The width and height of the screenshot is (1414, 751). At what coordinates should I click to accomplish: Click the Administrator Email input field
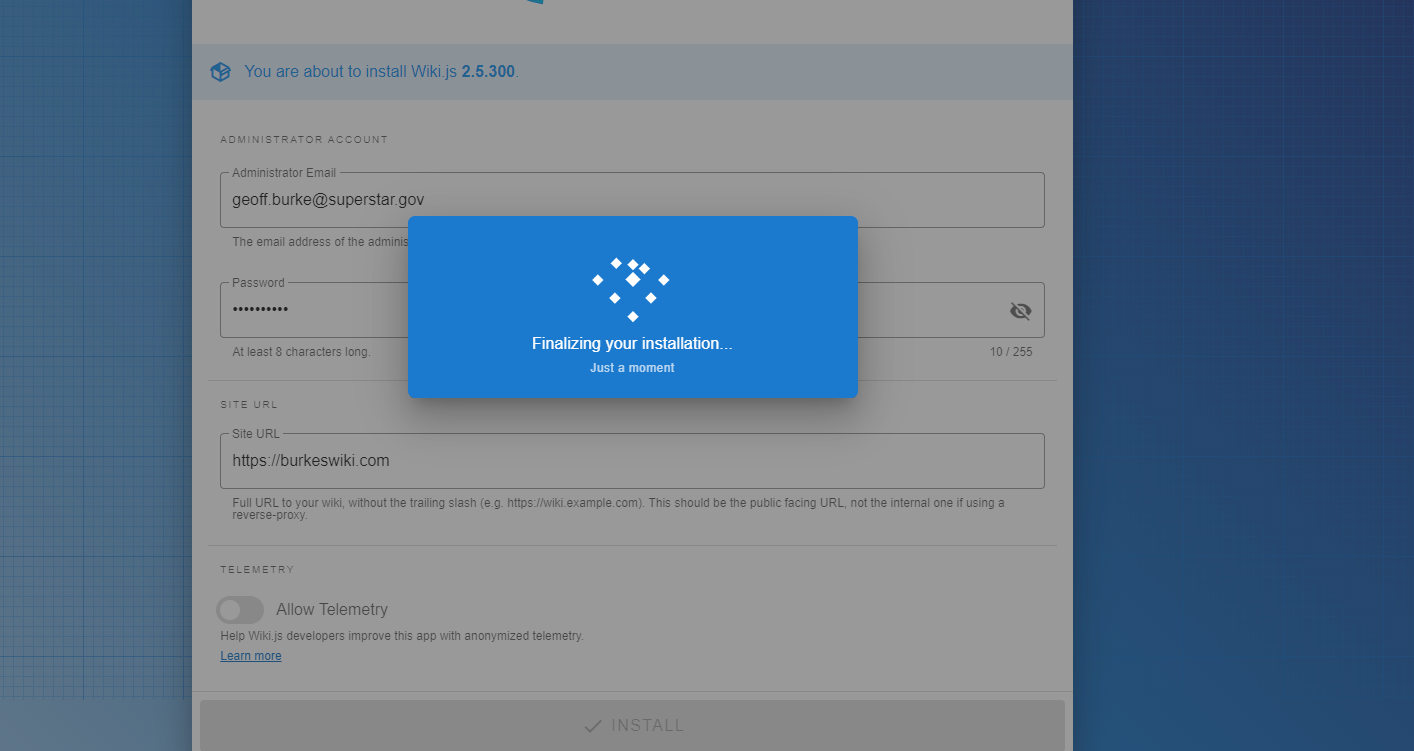[632, 200]
